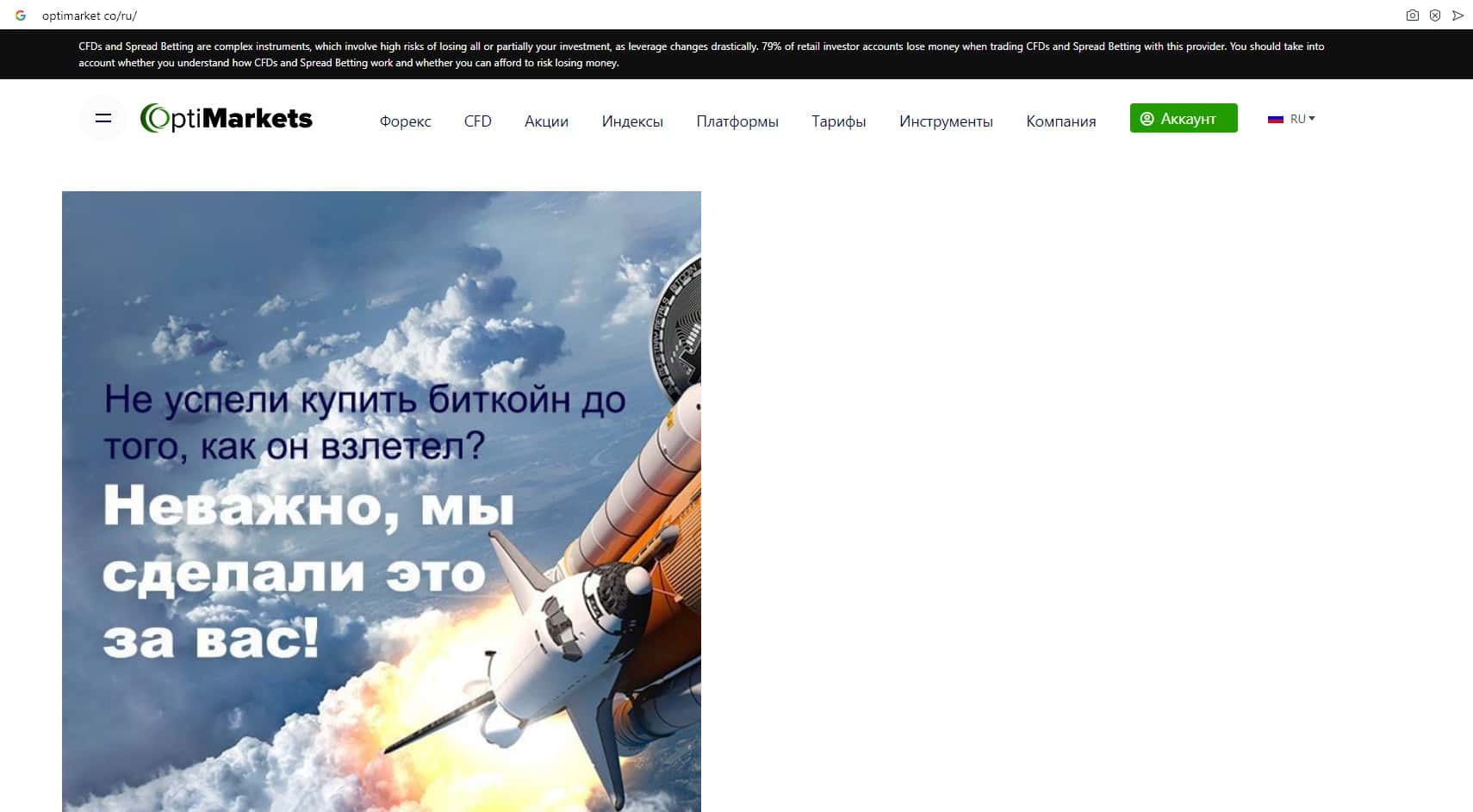The width and height of the screenshot is (1473, 812).
Task: Click the CFDs and Spread Betting risk warning
Action: point(701,54)
